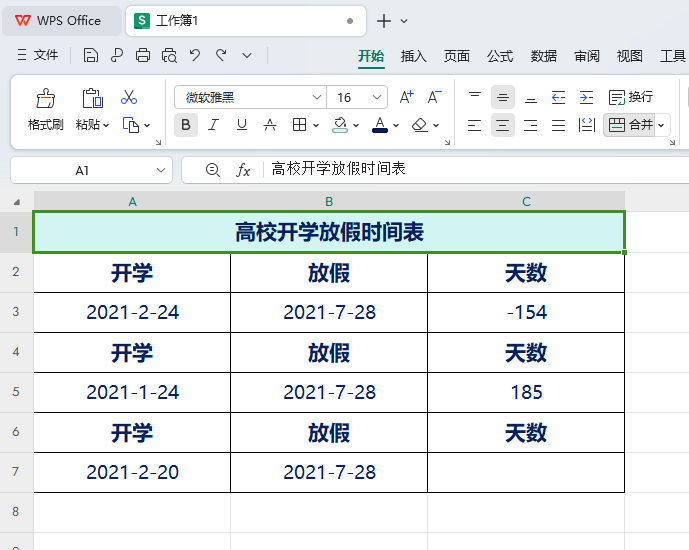Expand the Copy options arrow
Image resolution: width=689 pixels, height=550 pixels.
pyautogui.click(x=147, y=126)
